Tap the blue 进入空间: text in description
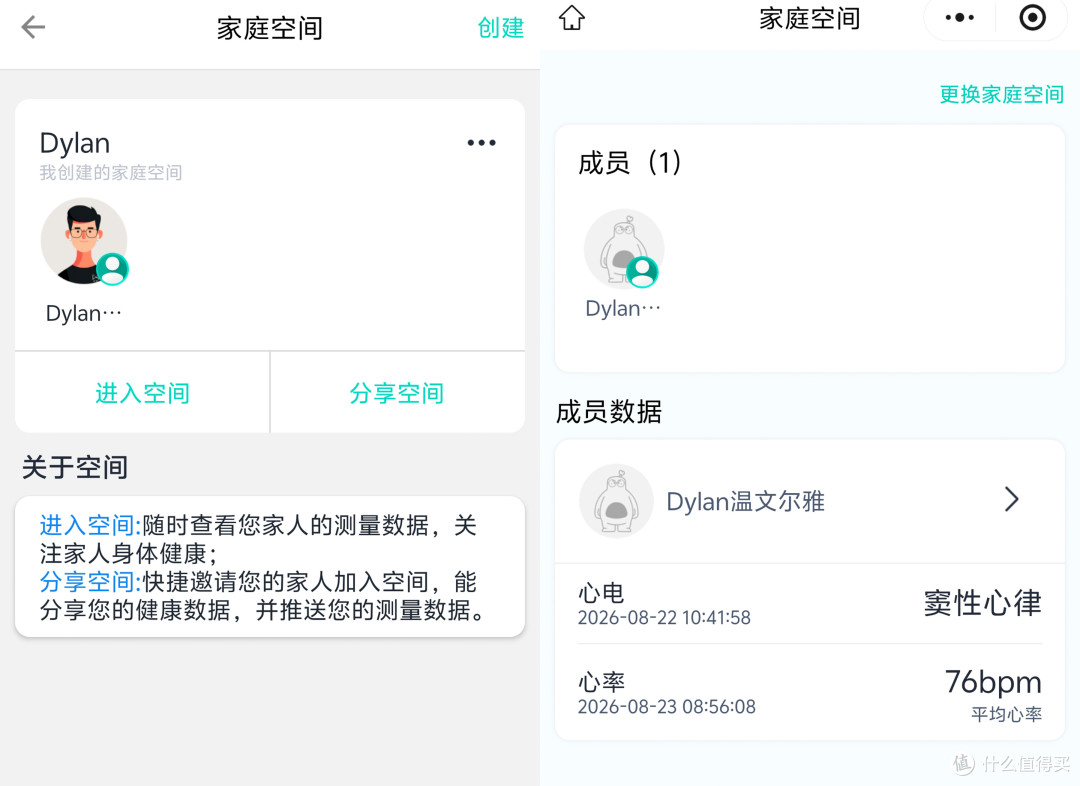Image resolution: width=1080 pixels, height=786 pixels. (x=90, y=525)
